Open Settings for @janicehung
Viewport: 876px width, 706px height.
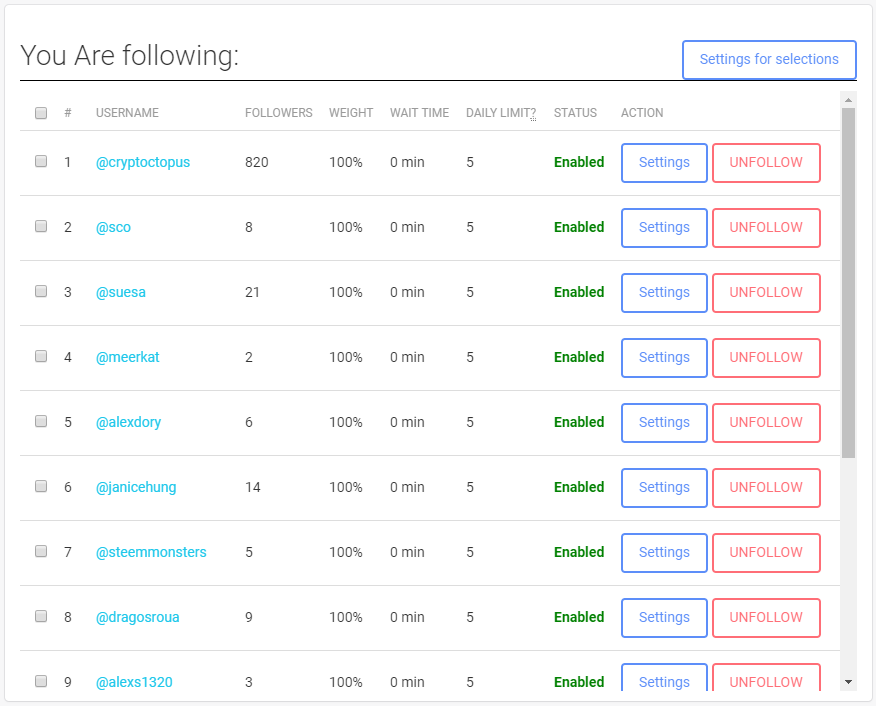[664, 487]
